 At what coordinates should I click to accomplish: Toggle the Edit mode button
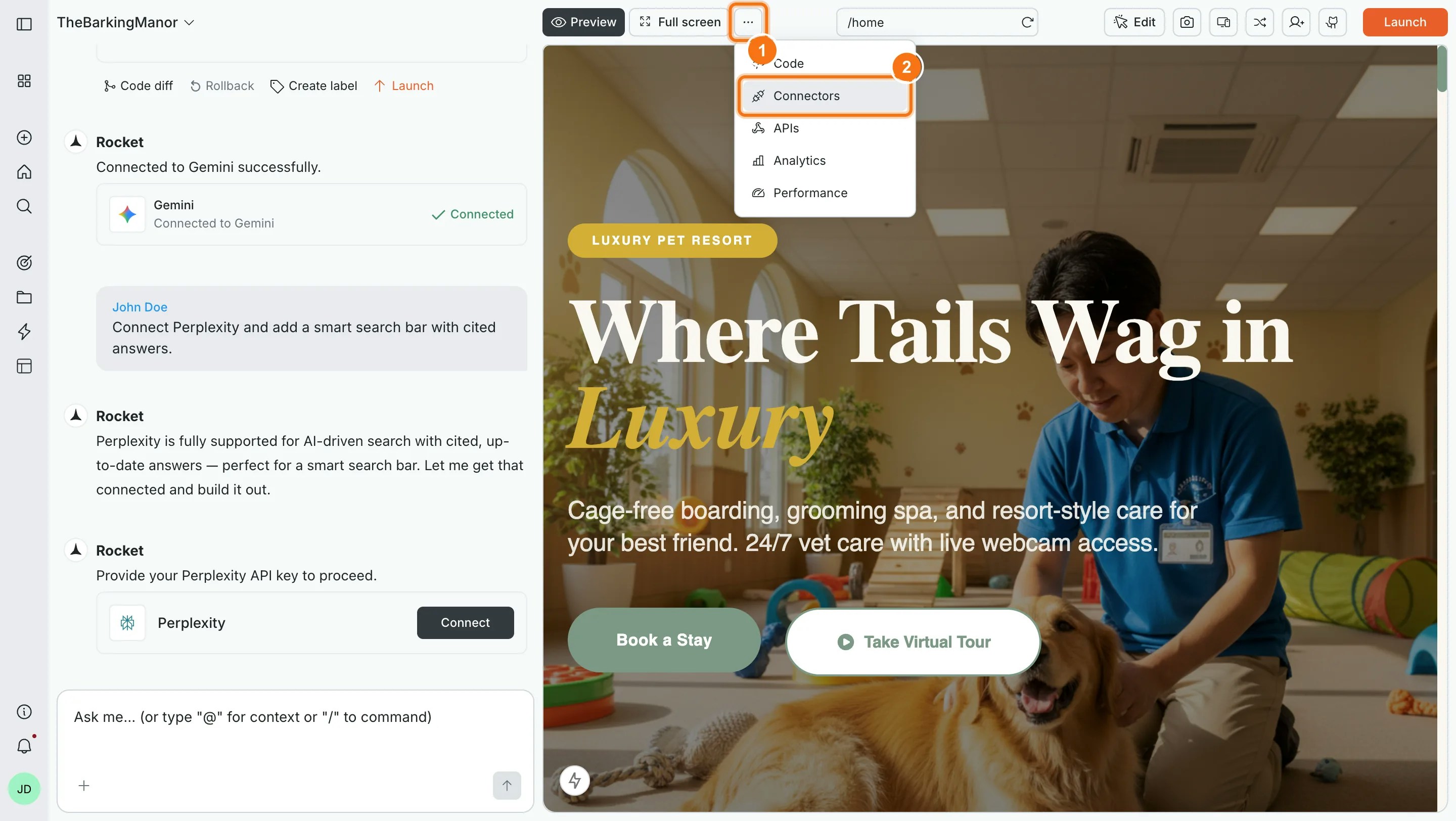pyautogui.click(x=1134, y=22)
